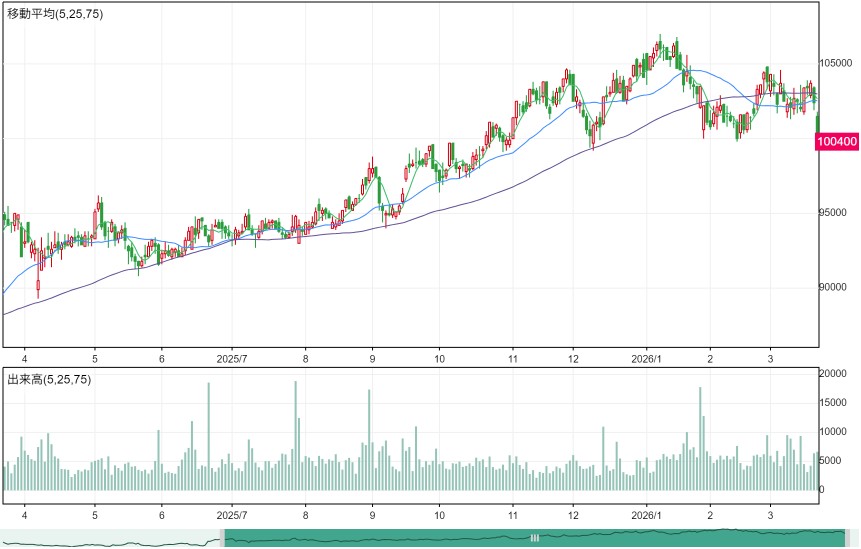Click the 90000 price axis label

click(x=833, y=287)
